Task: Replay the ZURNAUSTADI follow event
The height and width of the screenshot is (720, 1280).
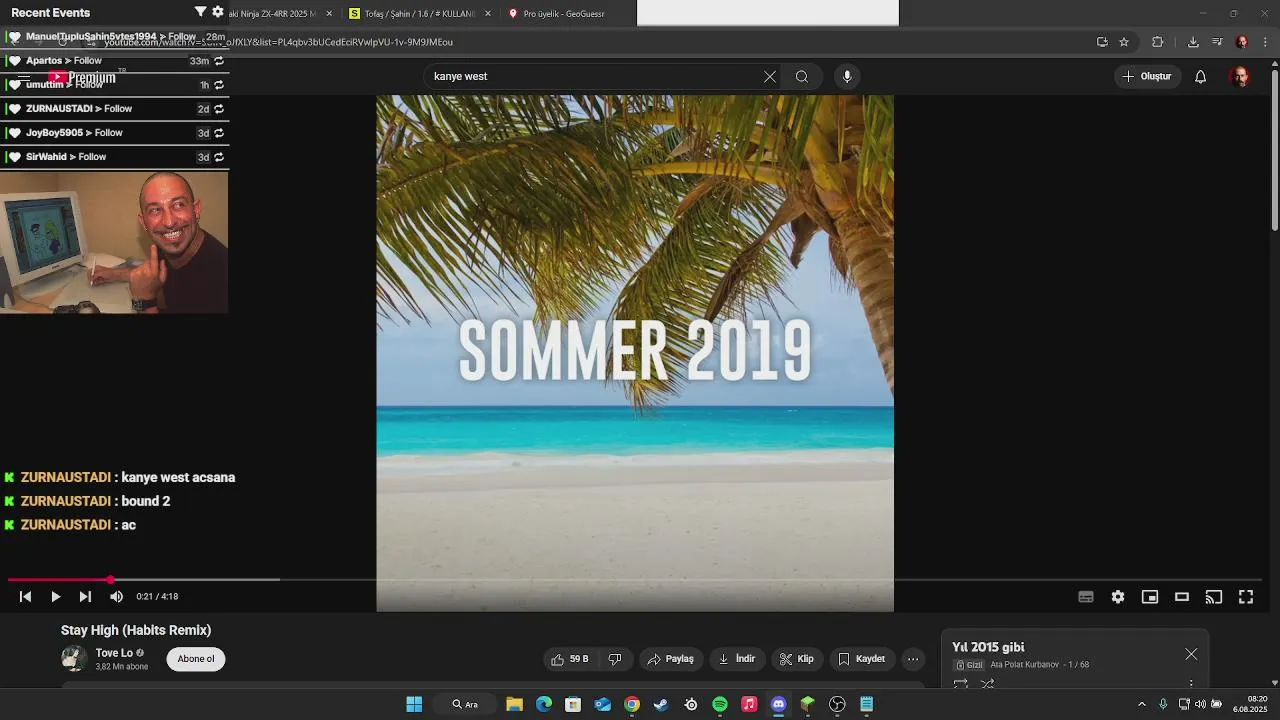Action: (219, 109)
